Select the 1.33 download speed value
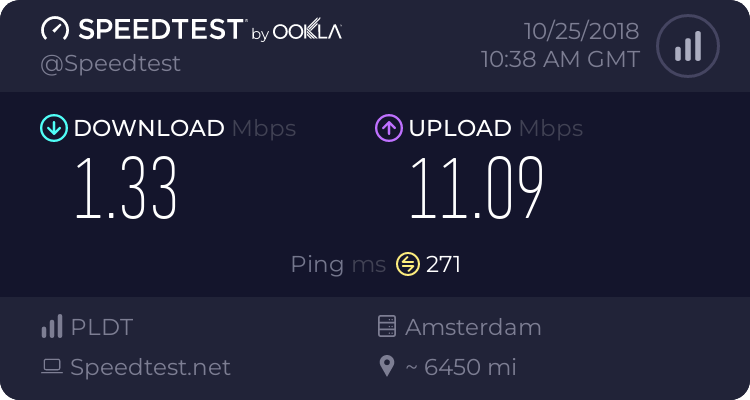The image size is (750, 400). point(127,190)
